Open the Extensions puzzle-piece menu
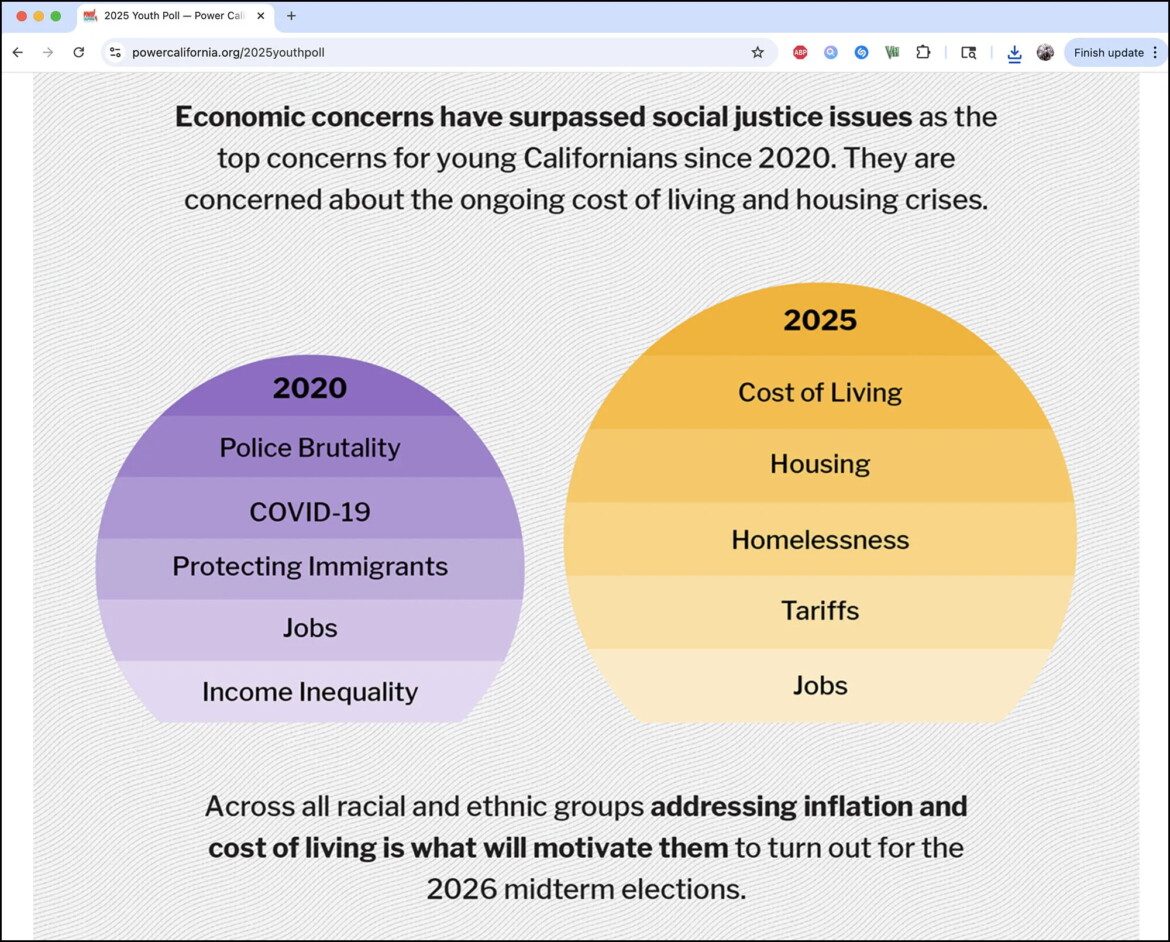This screenshot has height=942, width=1170. pyautogui.click(x=923, y=52)
